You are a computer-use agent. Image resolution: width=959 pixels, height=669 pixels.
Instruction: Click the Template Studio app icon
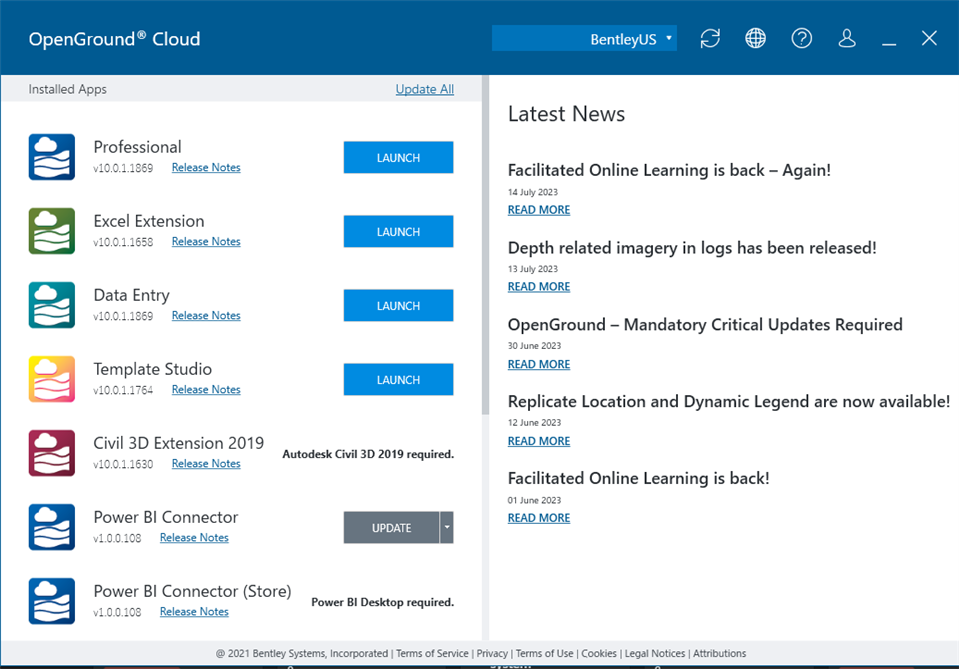(52, 379)
